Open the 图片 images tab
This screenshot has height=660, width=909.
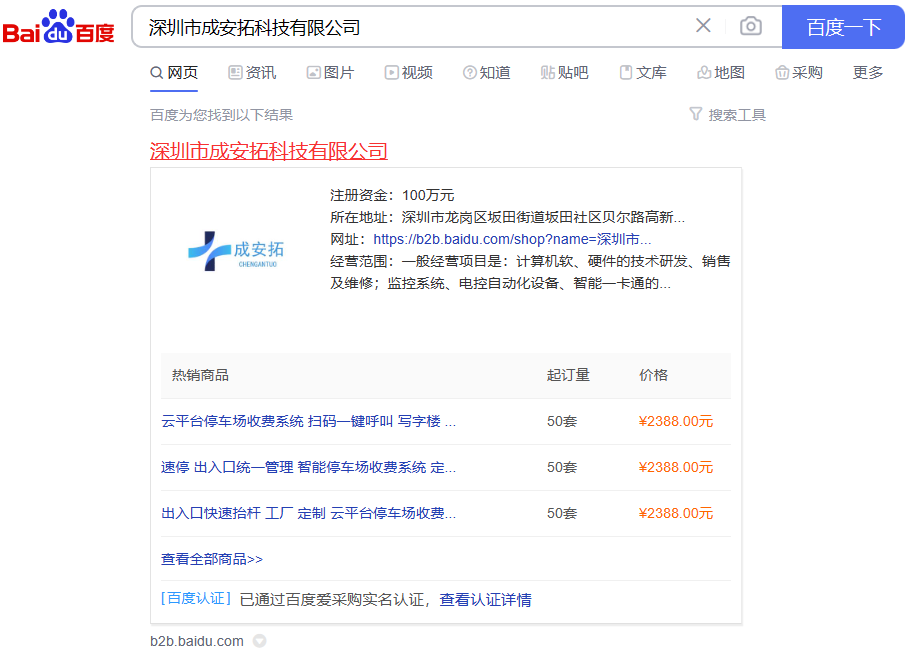click(330, 73)
